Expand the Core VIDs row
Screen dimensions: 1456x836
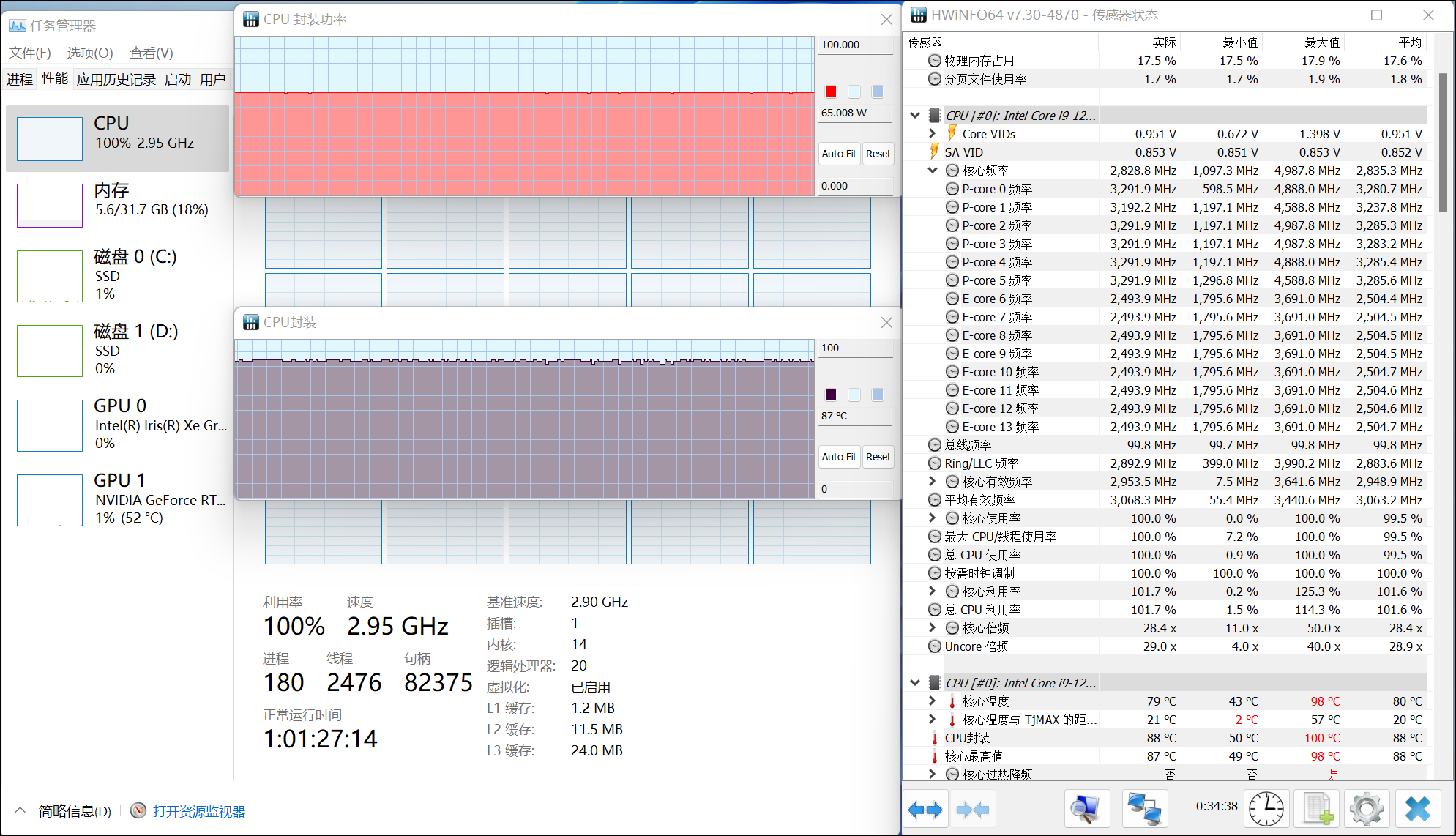pyautogui.click(x=933, y=134)
